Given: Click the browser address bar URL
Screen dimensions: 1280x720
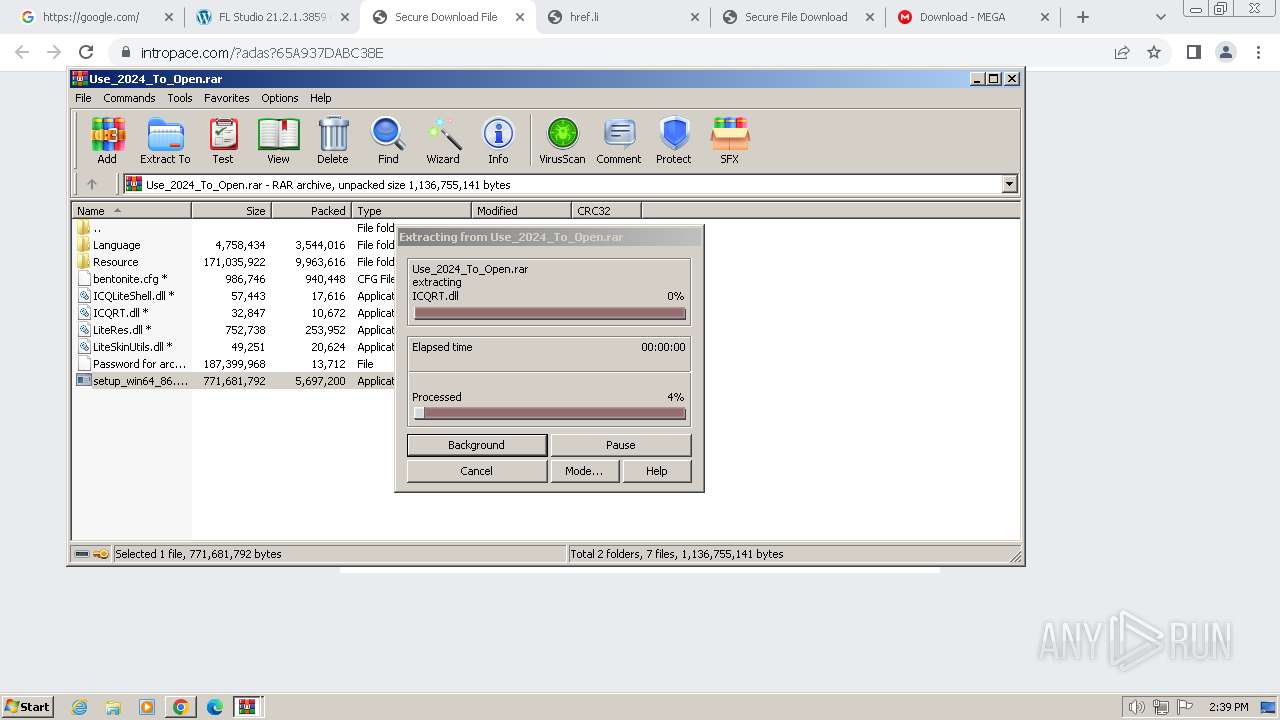Looking at the screenshot, I should (262, 52).
